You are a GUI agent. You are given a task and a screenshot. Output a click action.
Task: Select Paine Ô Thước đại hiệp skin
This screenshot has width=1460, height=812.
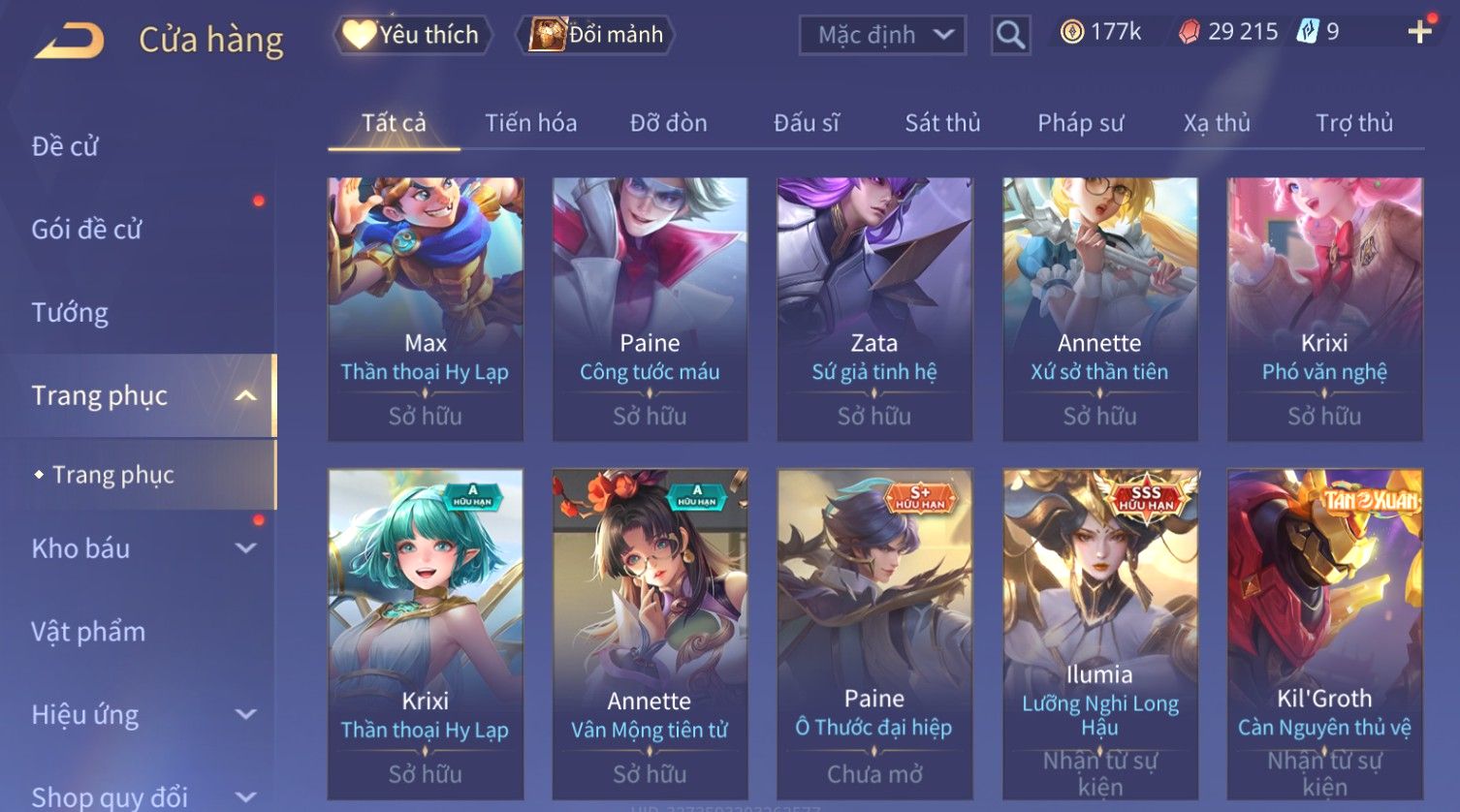[x=874, y=635]
